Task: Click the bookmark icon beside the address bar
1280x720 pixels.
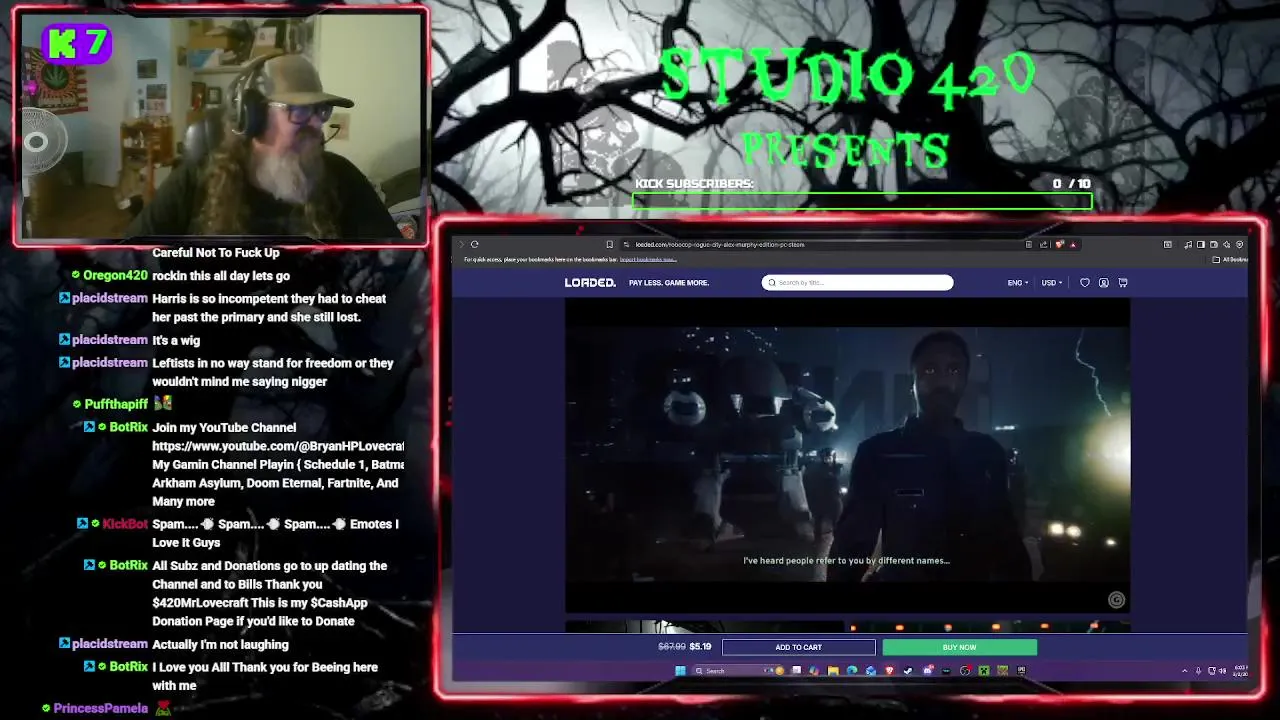Action: [609, 244]
